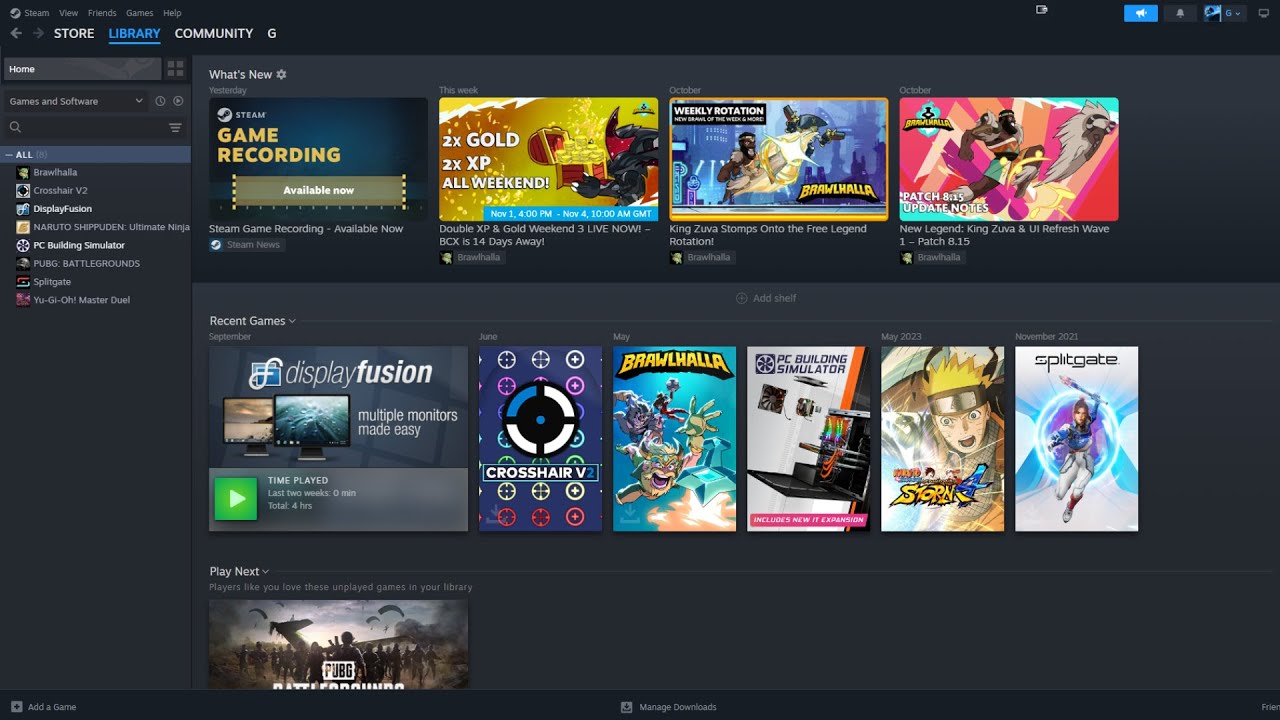The height and width of the screenshot is (720, 1280).
Task: Open the advanced filter lines icon
Action: tap(175, 127)
